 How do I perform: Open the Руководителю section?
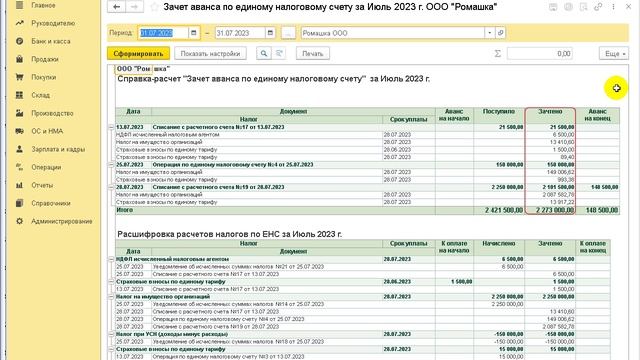point(53,23)
